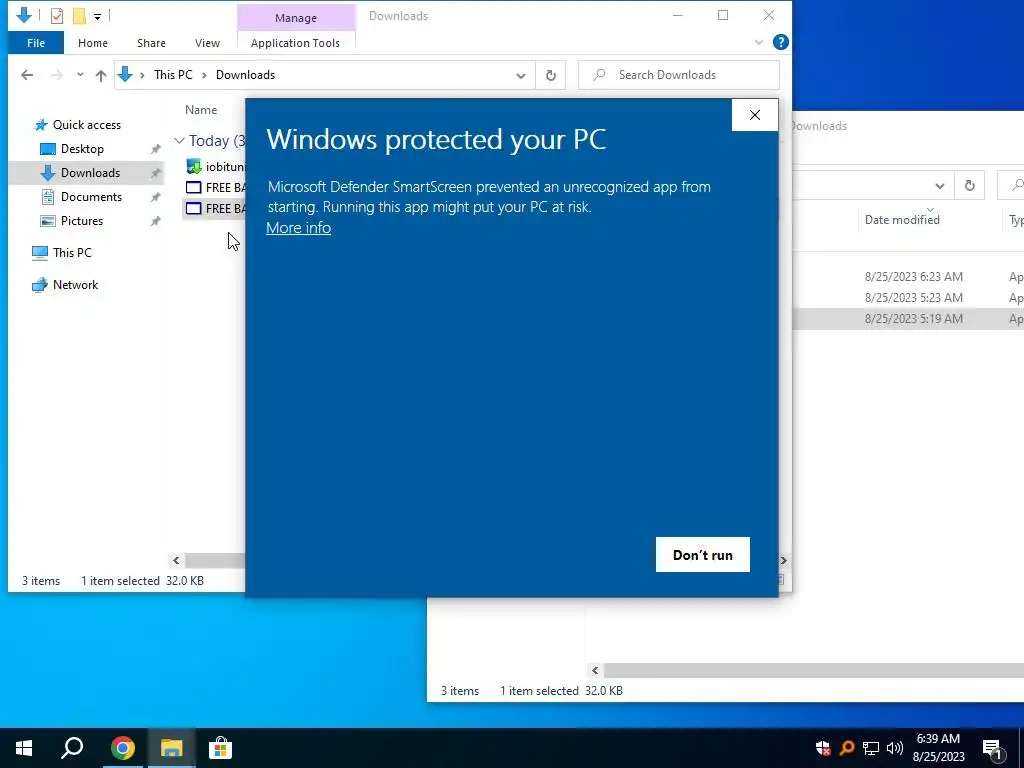The height and width of the screenshot is (768, 1024).
Task: Click the Name column header
Action: pyautogui.click(x=200, y=110)
